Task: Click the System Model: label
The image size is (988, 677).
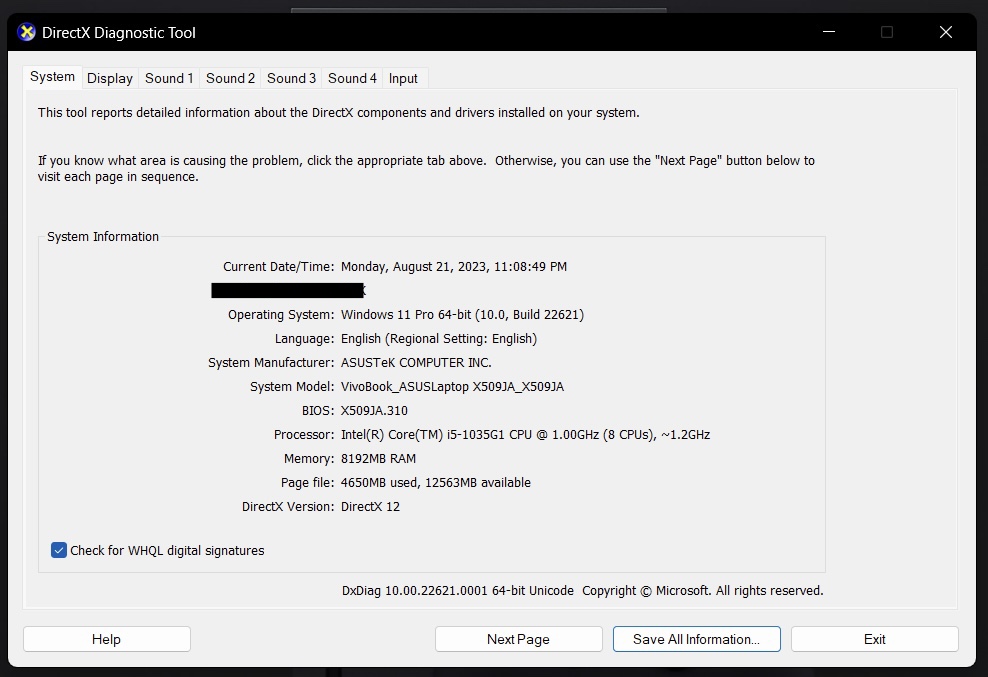Action: tap(292, 386)
